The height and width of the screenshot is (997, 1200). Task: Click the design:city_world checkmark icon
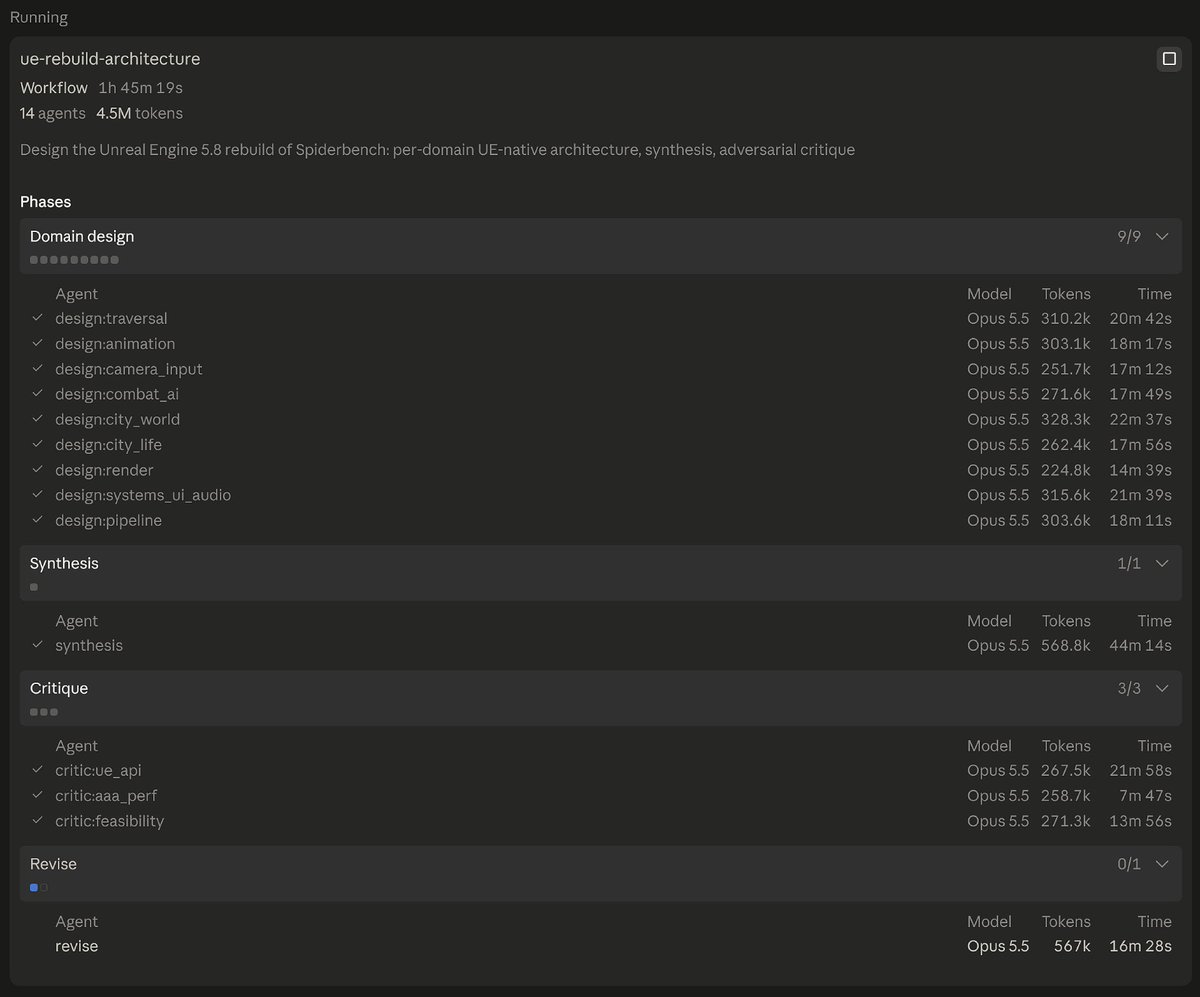37,419
